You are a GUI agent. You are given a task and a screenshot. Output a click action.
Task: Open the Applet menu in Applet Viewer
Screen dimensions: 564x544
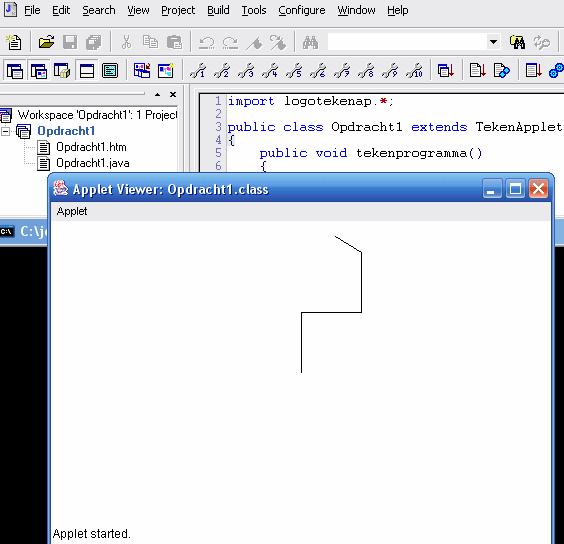(72, 211)
